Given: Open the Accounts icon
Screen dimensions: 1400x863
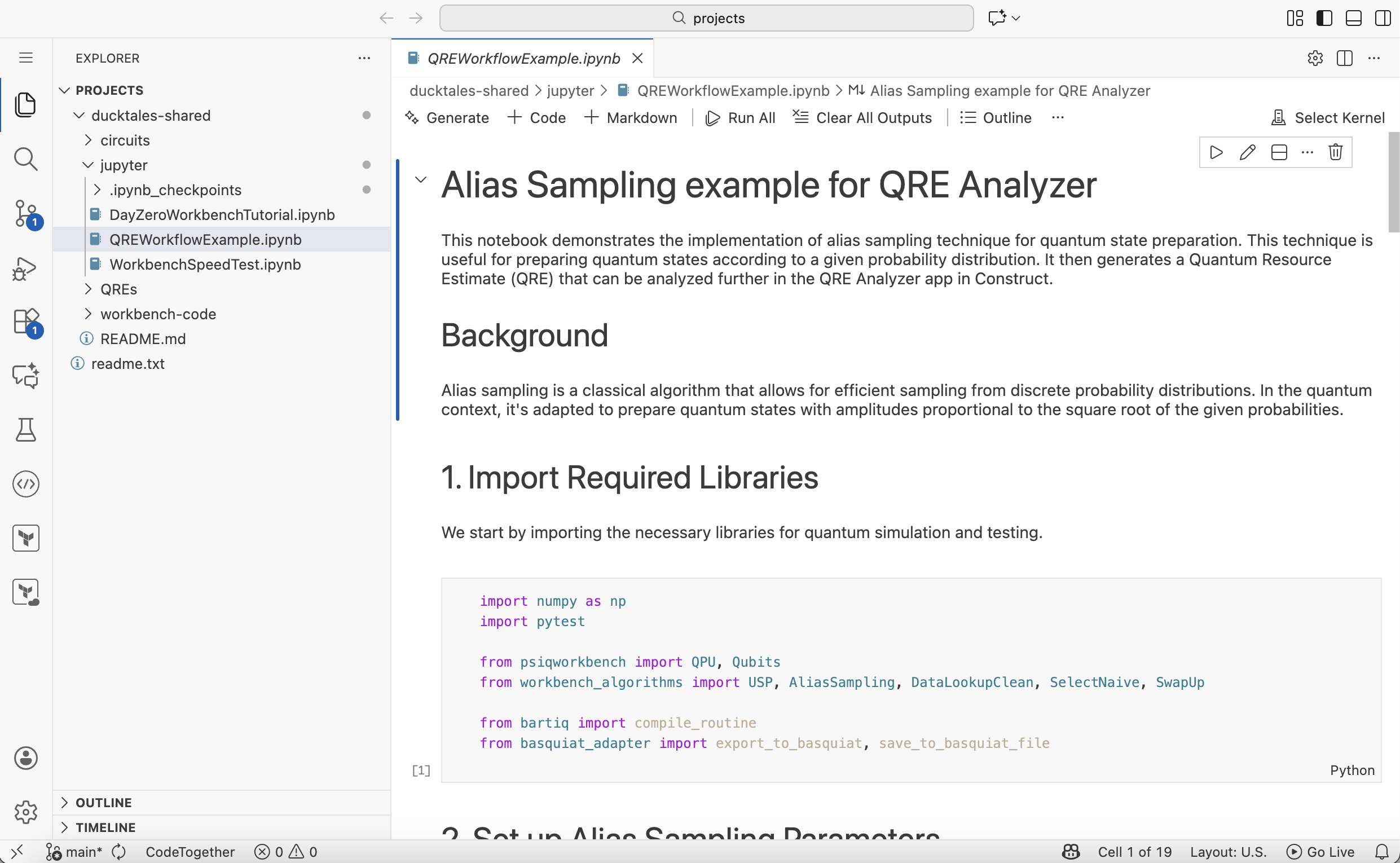Looking at the screenshot, I should click(26, 758).
